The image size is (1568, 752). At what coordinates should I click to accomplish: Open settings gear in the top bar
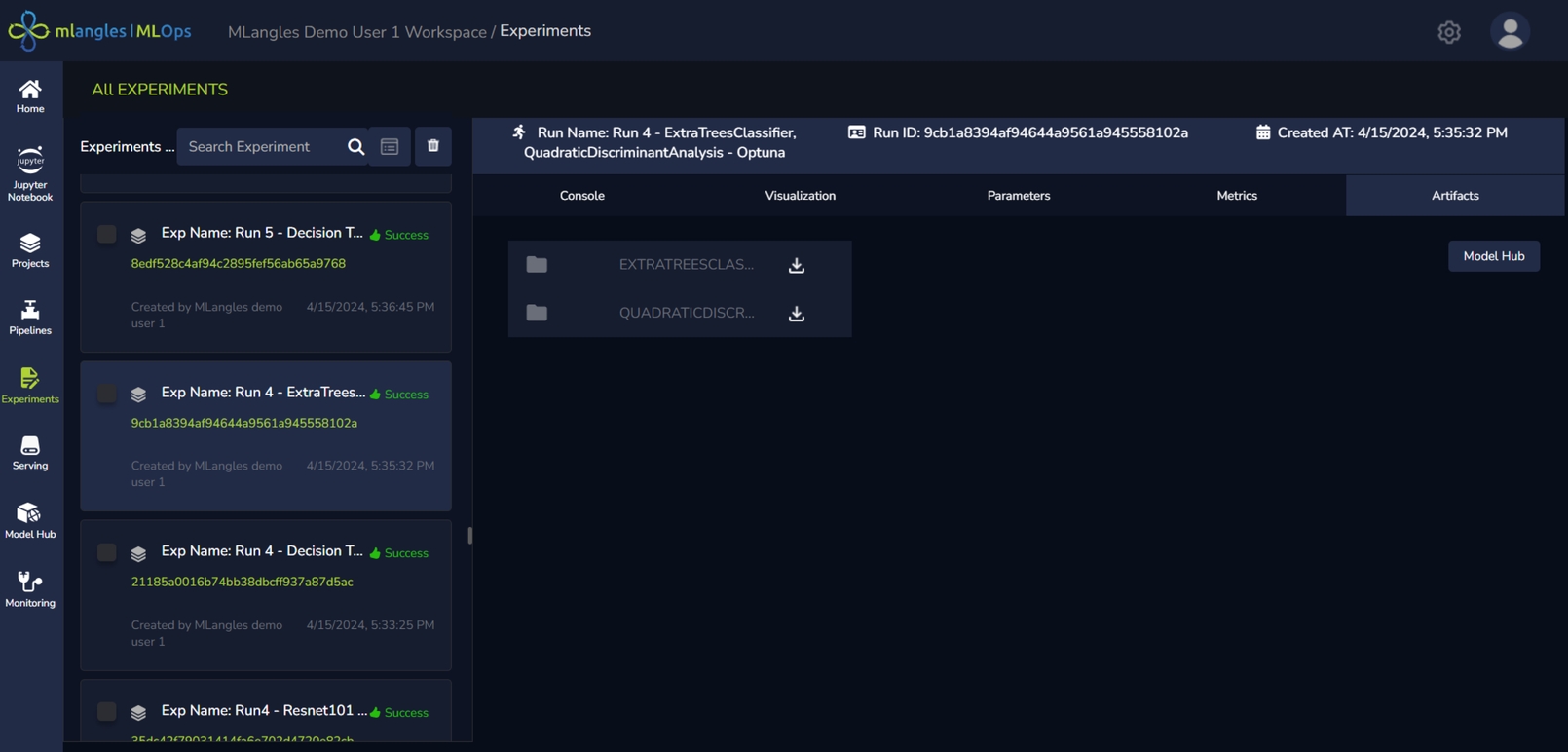pyautogui.click(x=1448, y=32)
